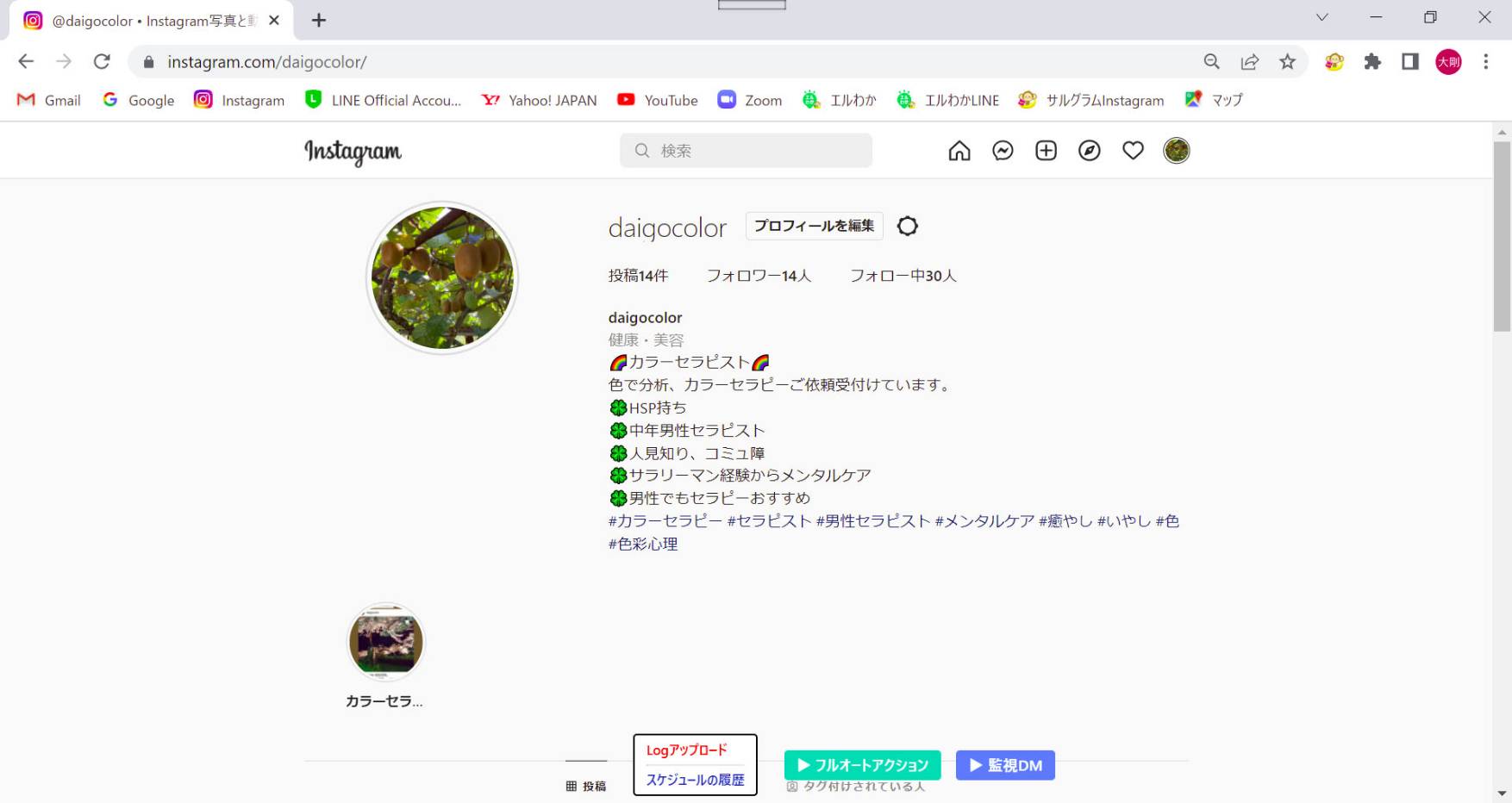
Task: Open Instagram bookmark in bookmarks bar
Action: 240,100
